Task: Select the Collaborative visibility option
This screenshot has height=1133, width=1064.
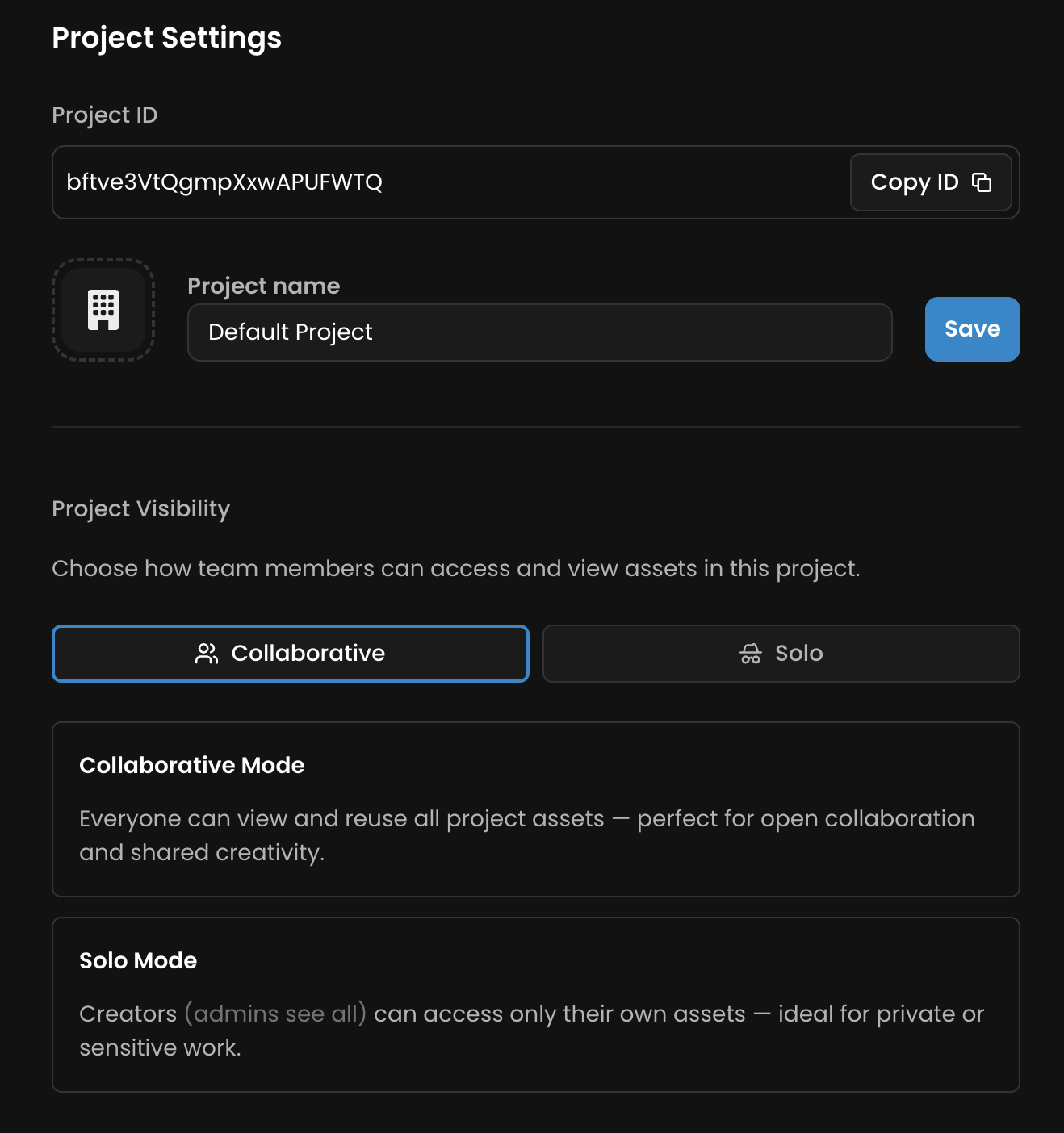Action: tap(291, 654)
